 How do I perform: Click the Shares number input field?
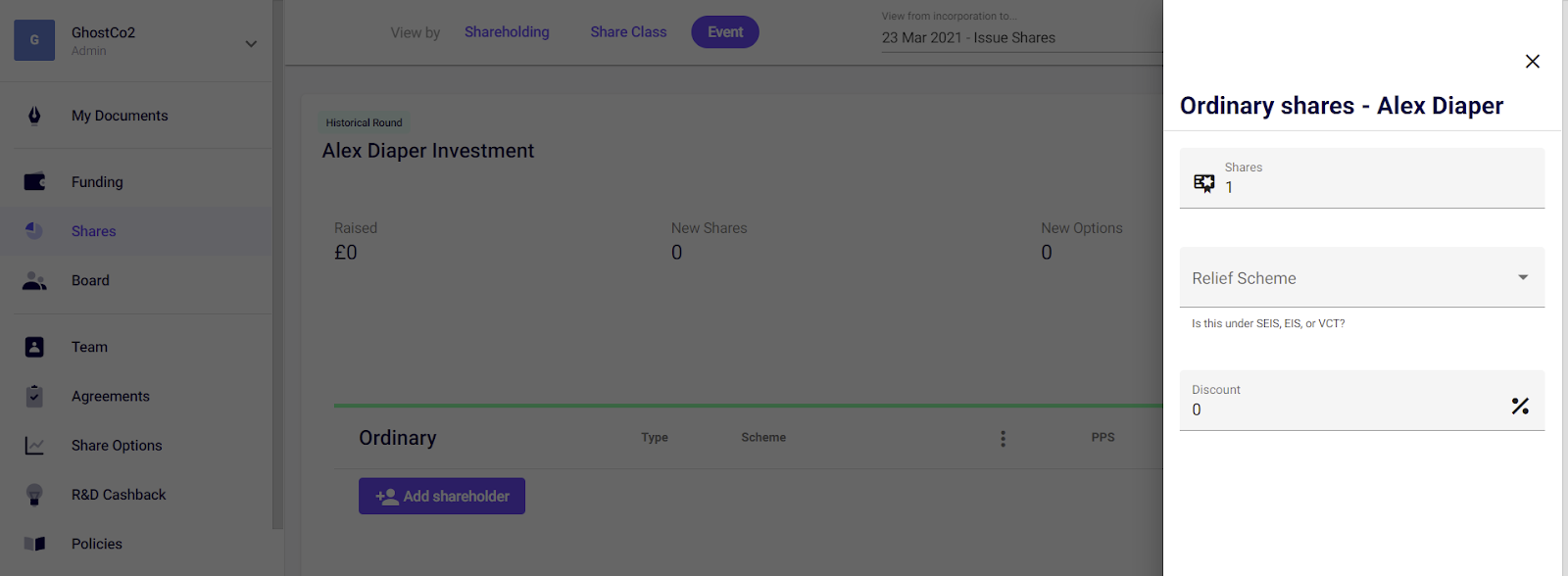coord(1372,187)
